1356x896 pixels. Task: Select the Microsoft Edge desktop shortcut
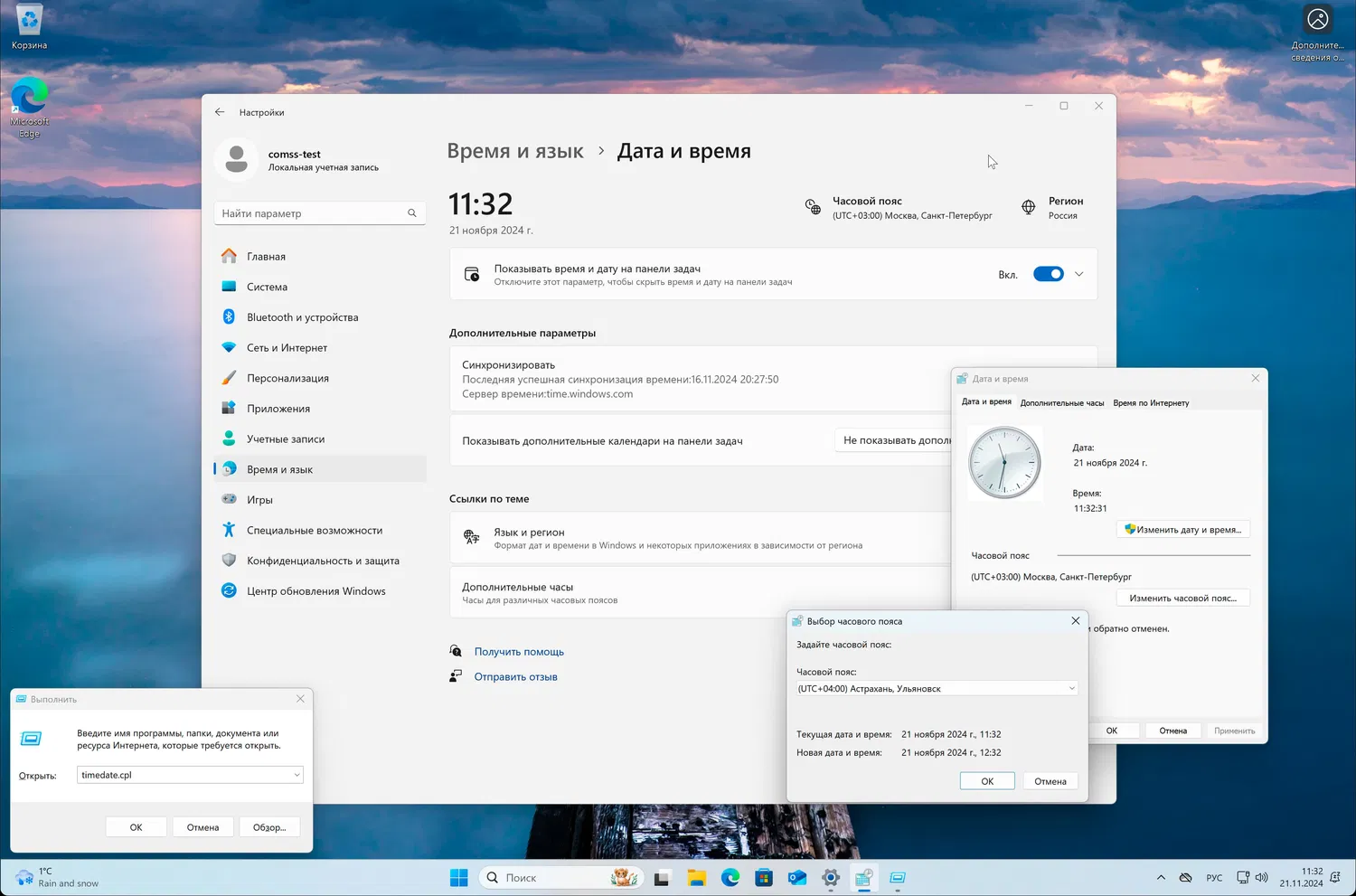(30, 108)
